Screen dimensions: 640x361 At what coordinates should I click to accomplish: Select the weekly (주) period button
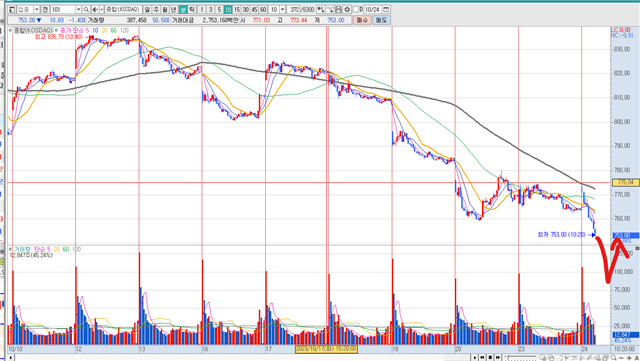click(x=156, y=9)
